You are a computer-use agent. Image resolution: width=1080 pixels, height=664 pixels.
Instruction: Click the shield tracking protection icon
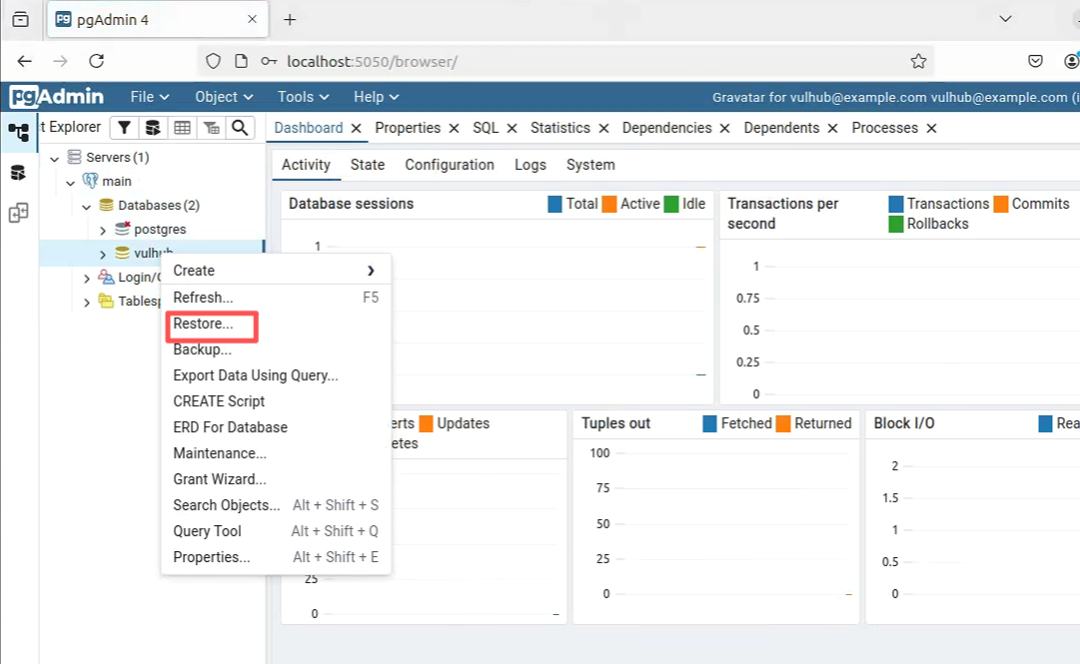click(x=214, y=61)
